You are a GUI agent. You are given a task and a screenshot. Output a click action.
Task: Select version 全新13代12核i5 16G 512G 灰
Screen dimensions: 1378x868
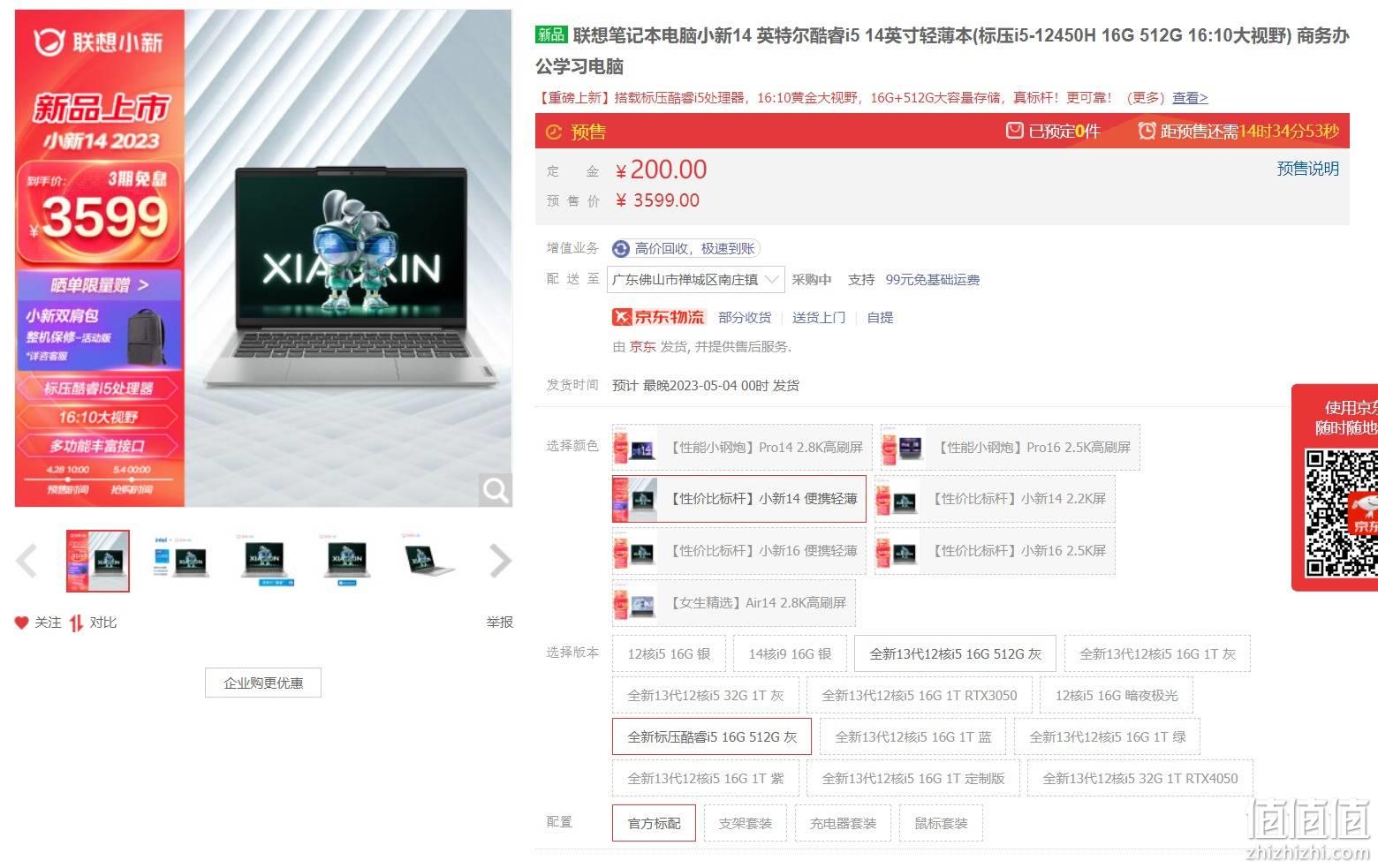(955, 654)
